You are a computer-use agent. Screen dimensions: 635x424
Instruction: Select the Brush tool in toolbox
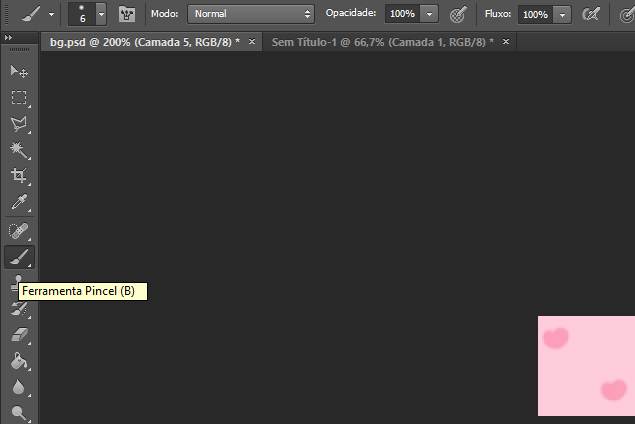pos(19,257)
